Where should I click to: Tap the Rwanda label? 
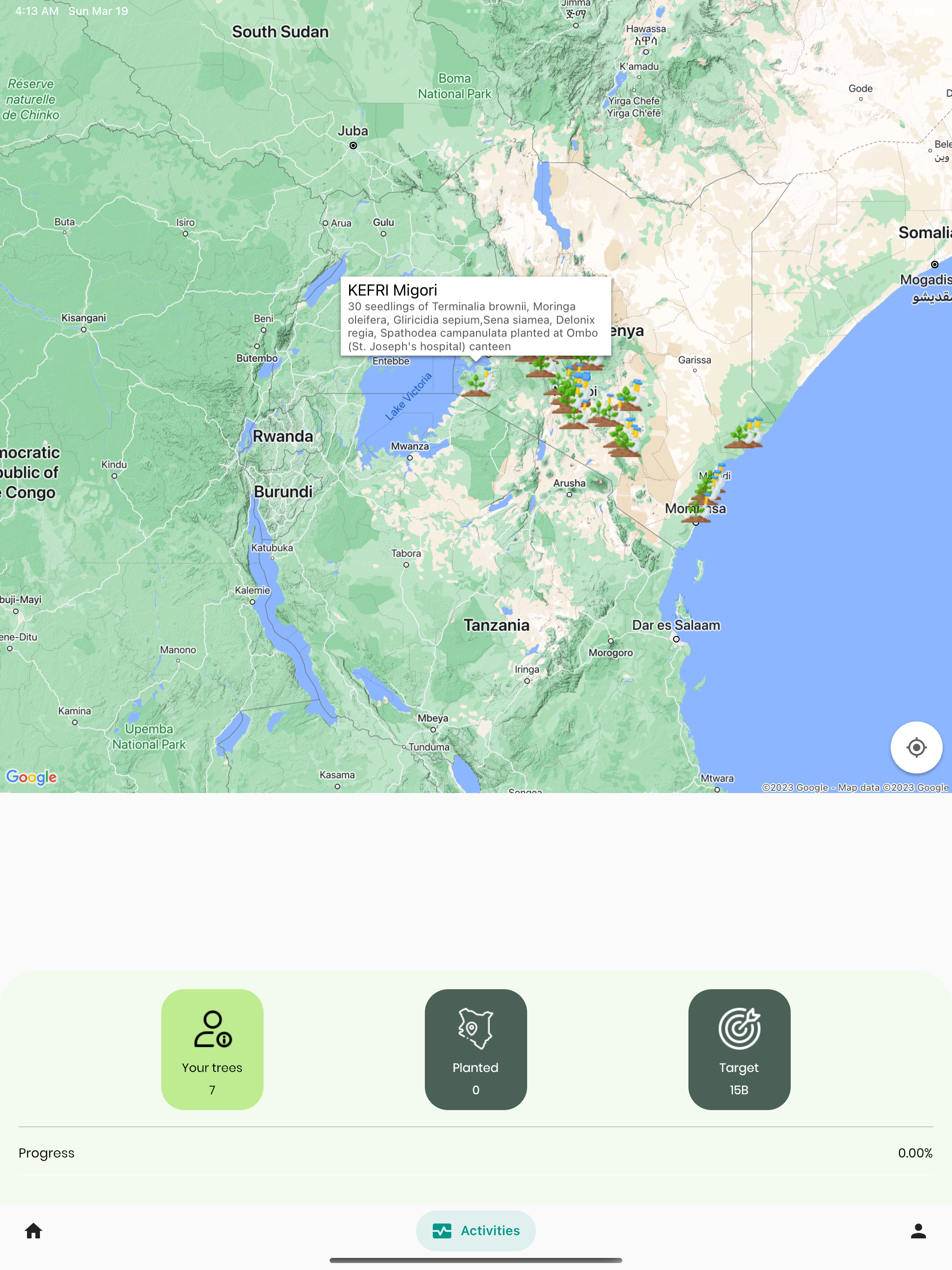[x=283, y=437]
